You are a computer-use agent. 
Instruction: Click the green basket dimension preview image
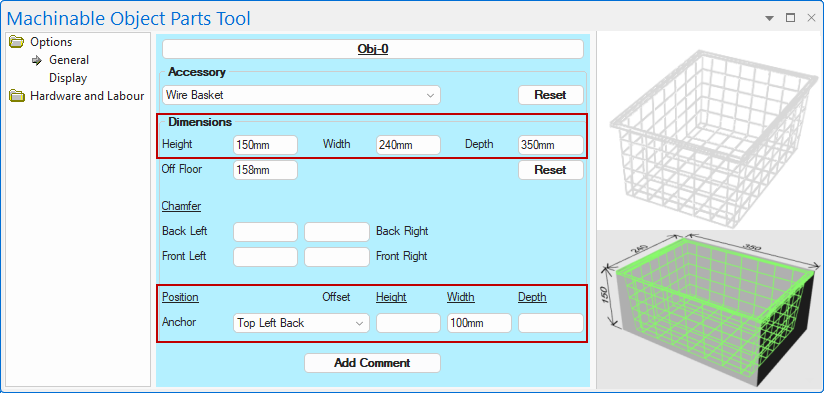(710, 310)
